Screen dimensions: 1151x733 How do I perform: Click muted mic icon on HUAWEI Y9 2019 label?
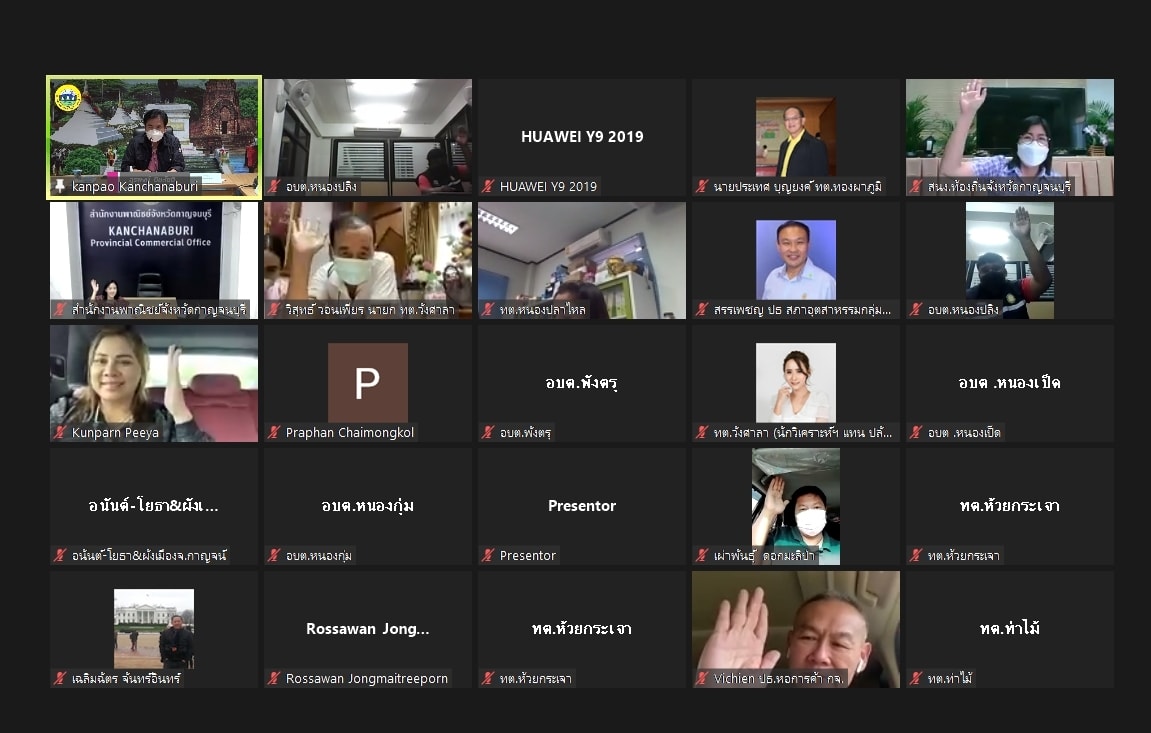pos(488,187)
